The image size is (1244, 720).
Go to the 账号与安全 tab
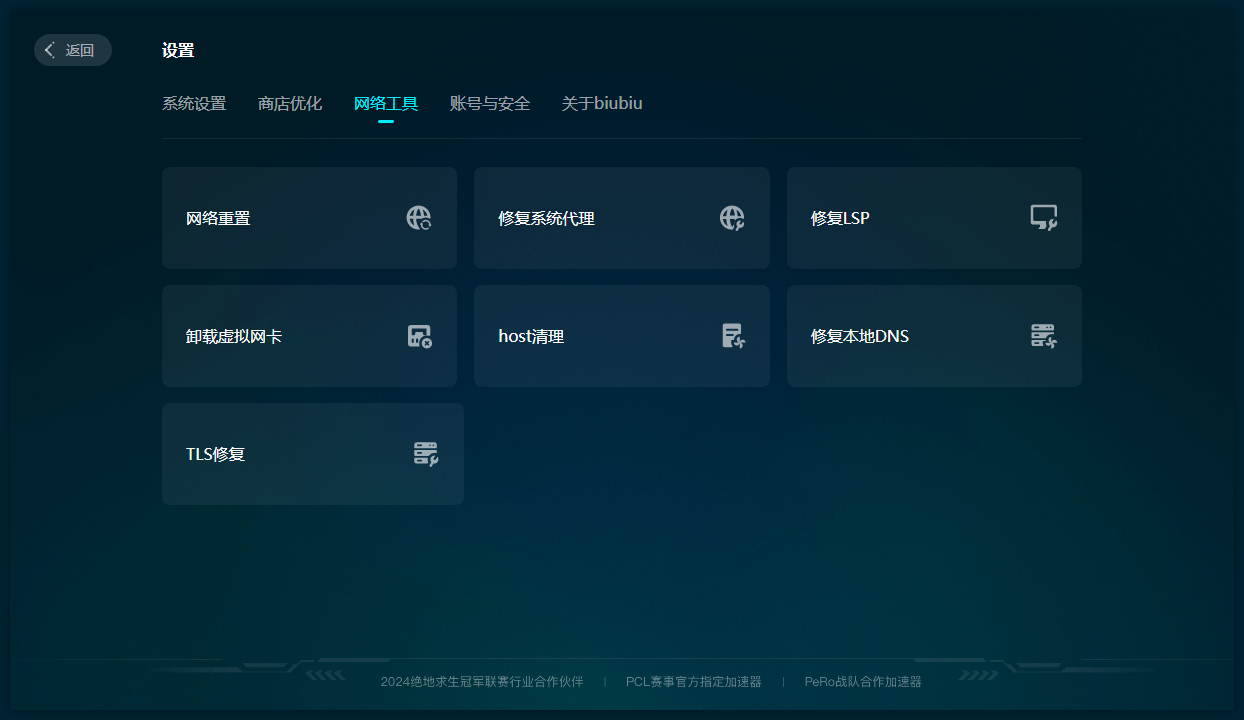coord(490,103)
